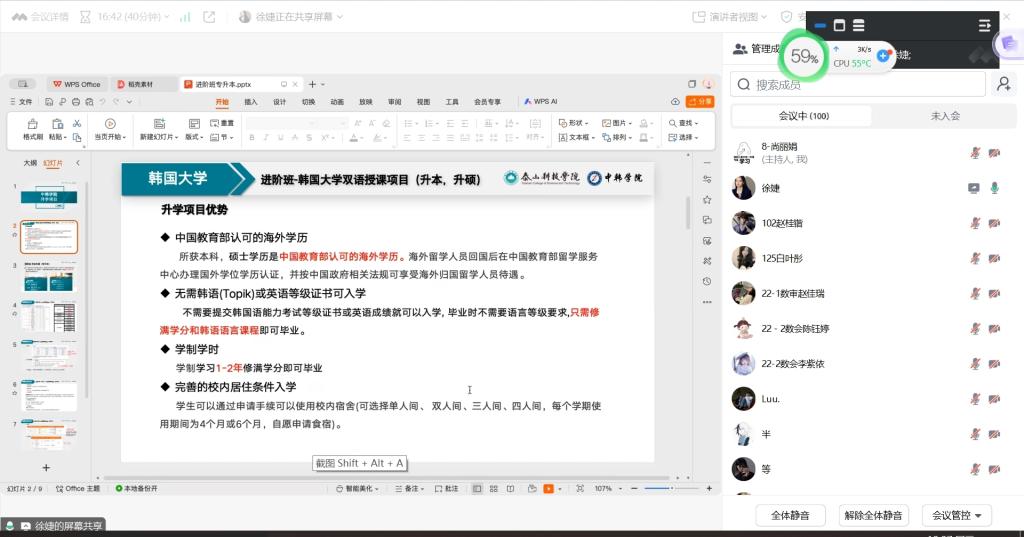Toggle camera for member 125白叶彤

[994, 259]
